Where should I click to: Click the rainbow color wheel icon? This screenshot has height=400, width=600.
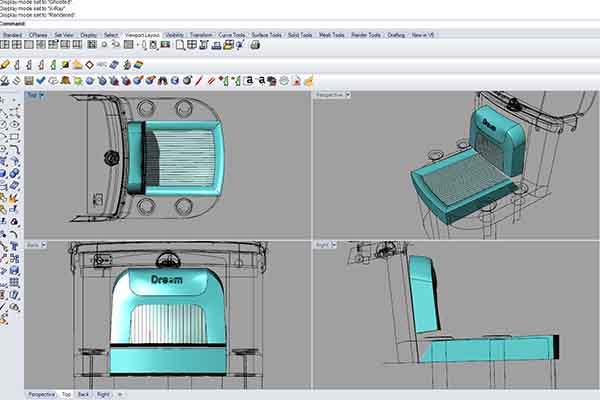tap(137, 64)
